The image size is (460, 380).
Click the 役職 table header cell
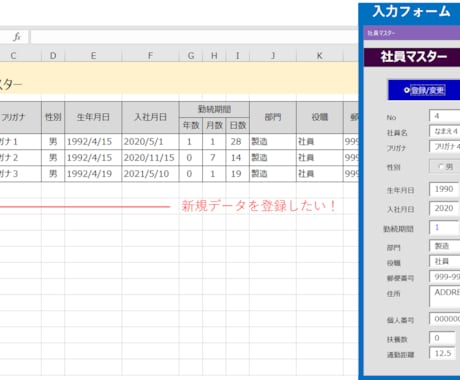(319, 117)
